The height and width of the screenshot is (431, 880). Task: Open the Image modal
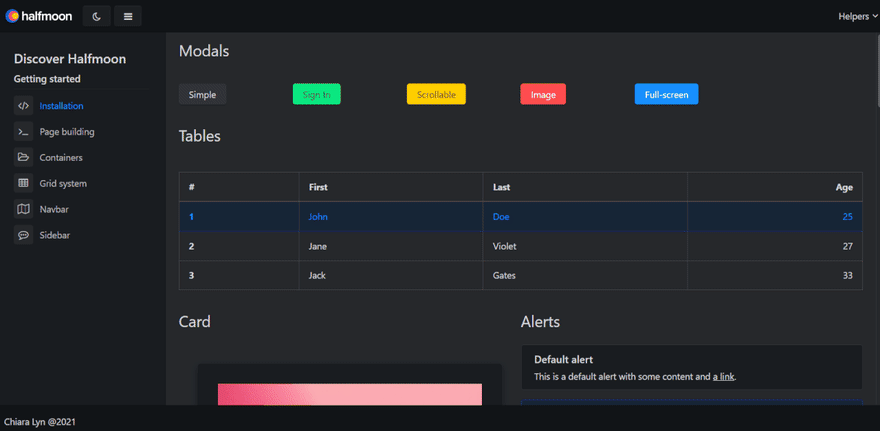click(543, 94)
